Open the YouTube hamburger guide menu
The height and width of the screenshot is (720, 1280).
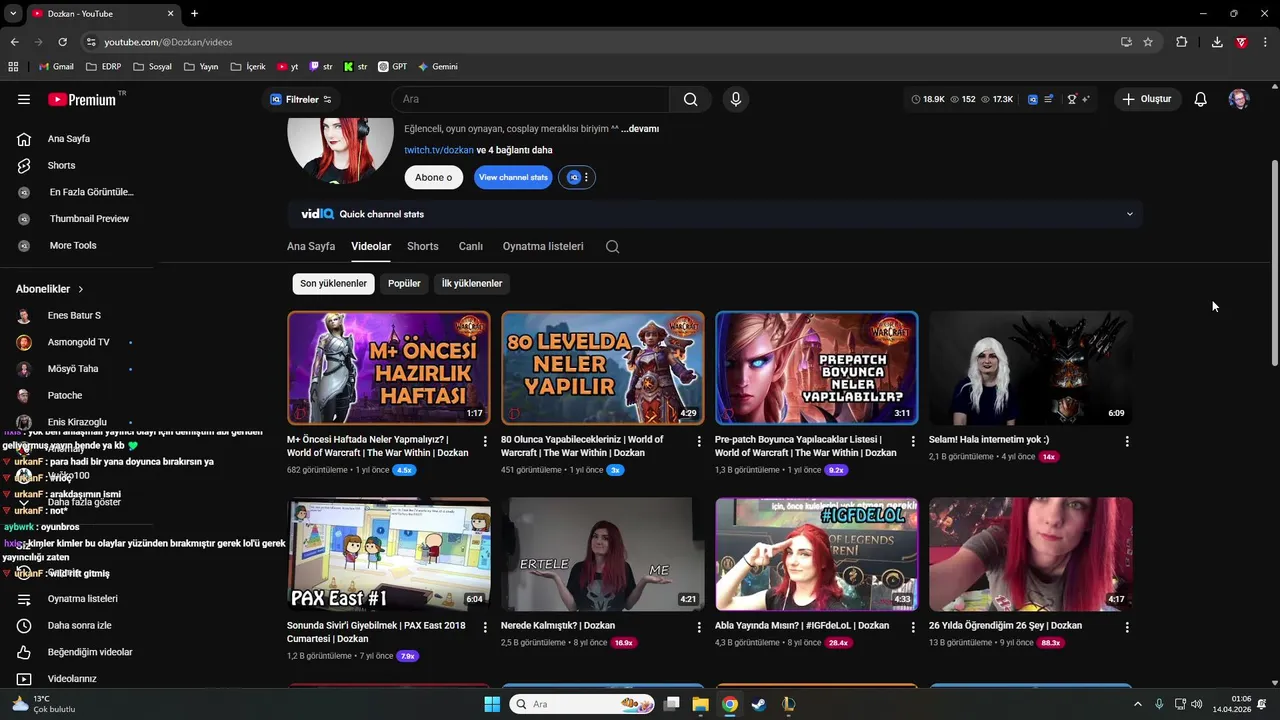24,99
